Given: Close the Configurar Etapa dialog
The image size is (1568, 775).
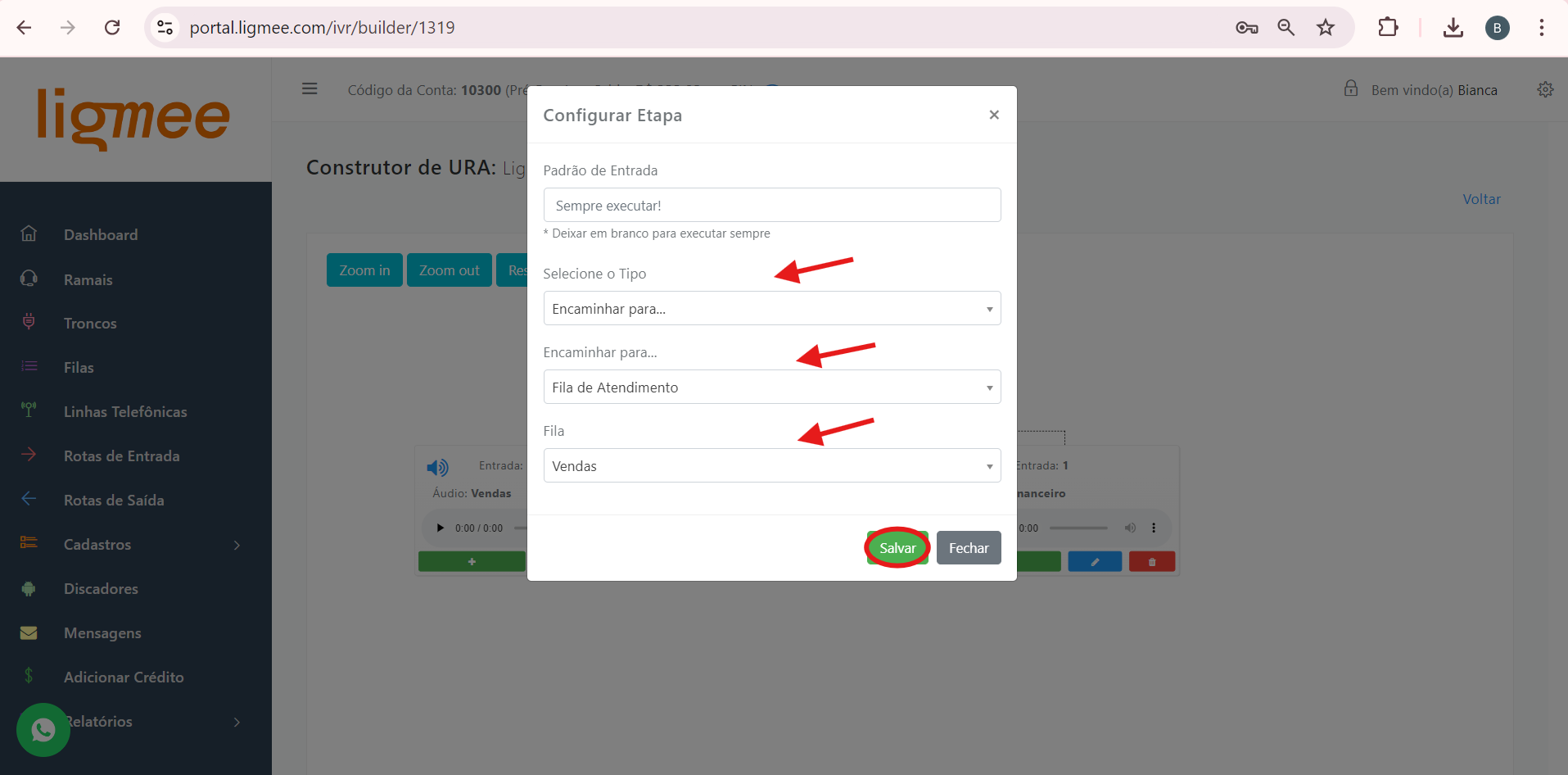Looking at the screenshot, I should click(994, 115).
